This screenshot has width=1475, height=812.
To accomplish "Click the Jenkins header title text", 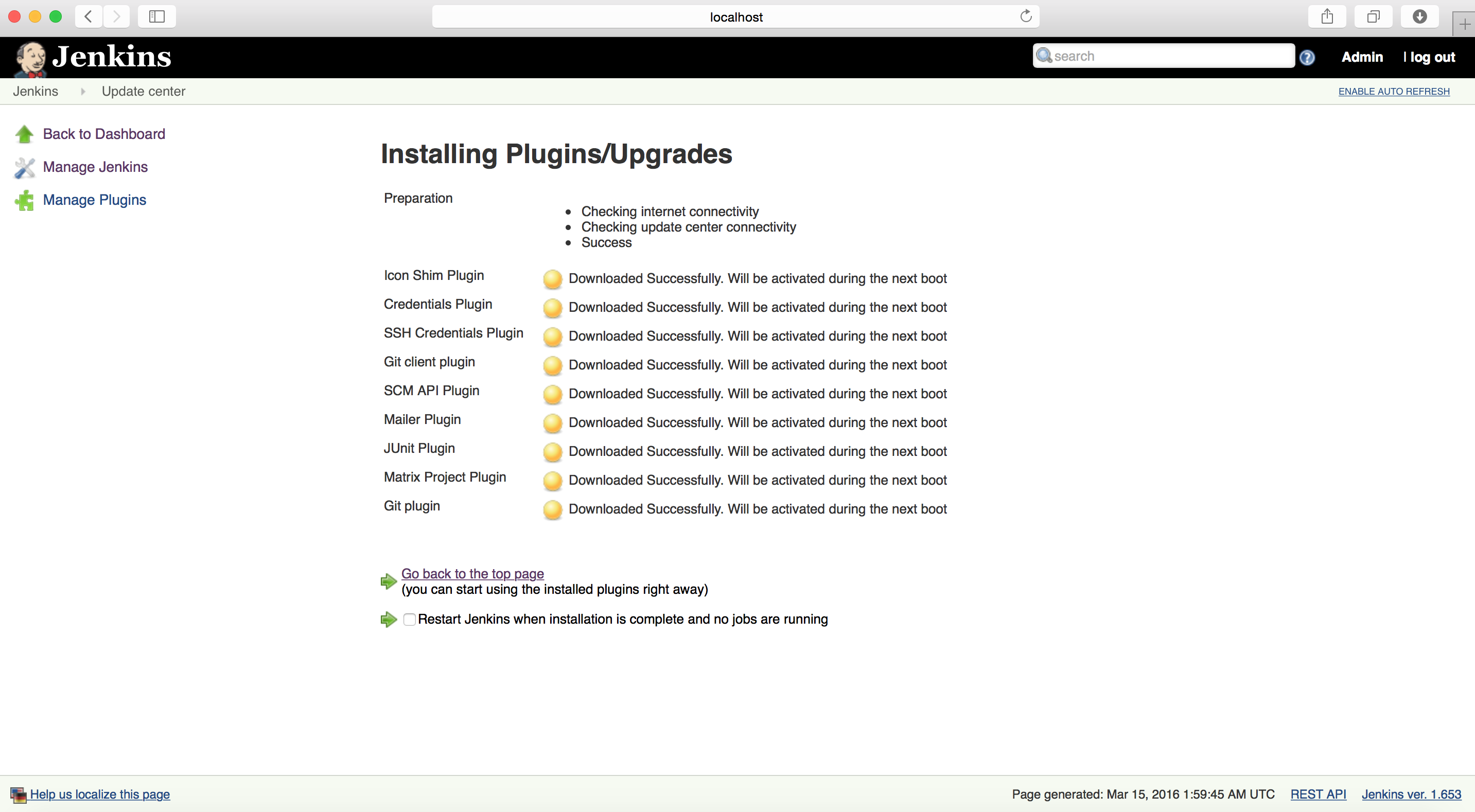I will point(112,56).
